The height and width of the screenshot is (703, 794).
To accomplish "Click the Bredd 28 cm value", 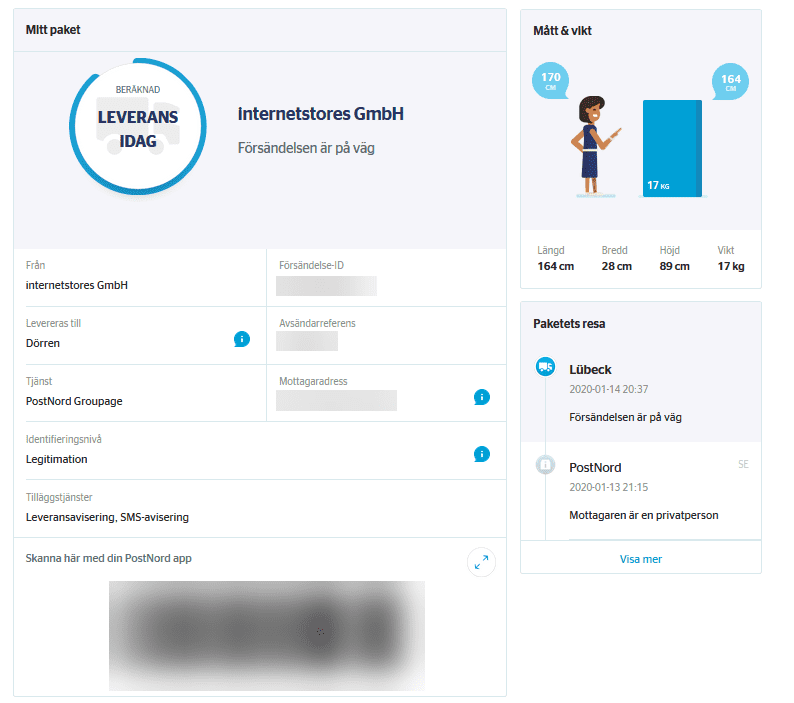I will pyautogui.click(x=616, y=266).
